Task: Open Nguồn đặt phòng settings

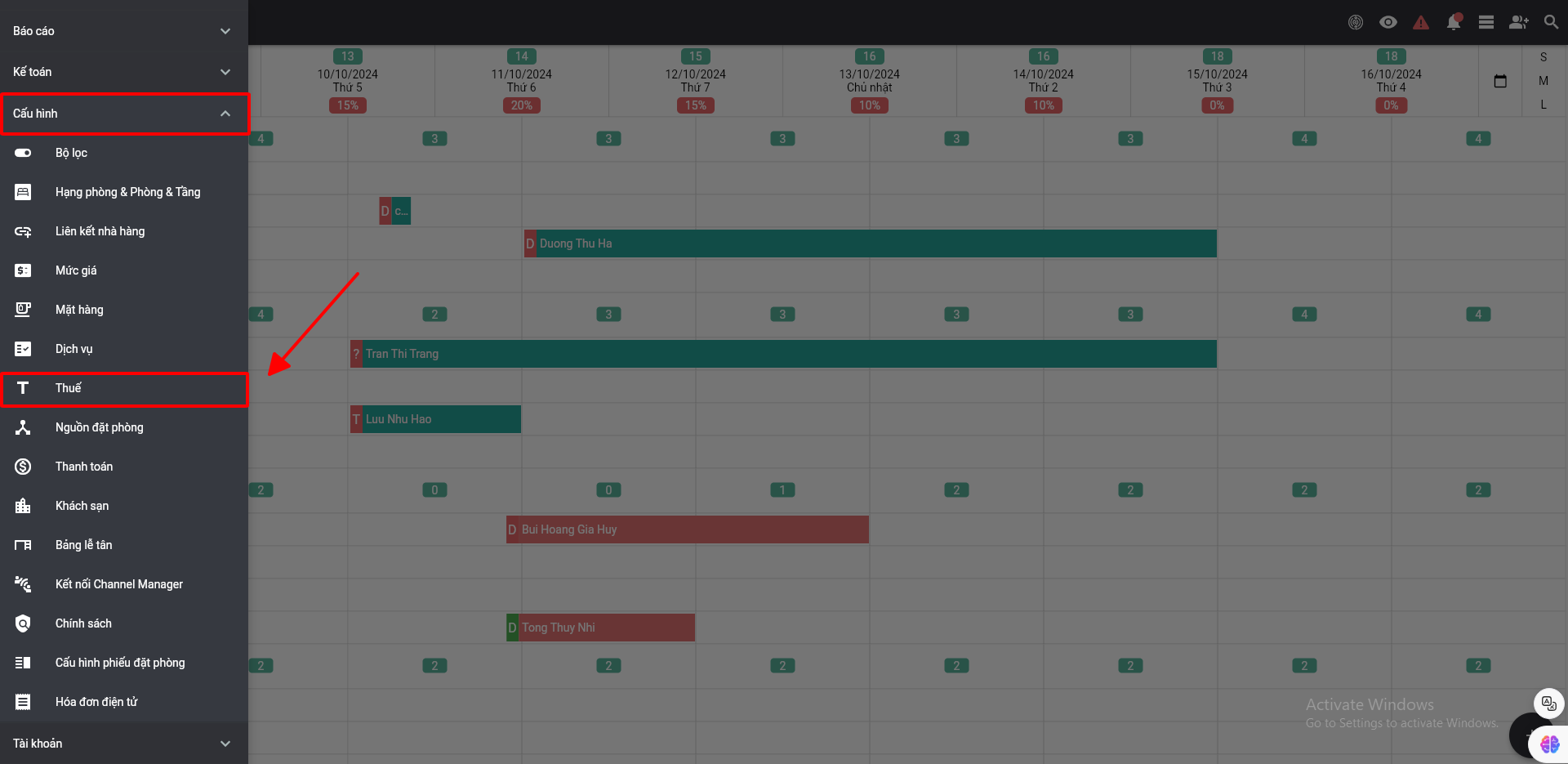Action: 124,427
